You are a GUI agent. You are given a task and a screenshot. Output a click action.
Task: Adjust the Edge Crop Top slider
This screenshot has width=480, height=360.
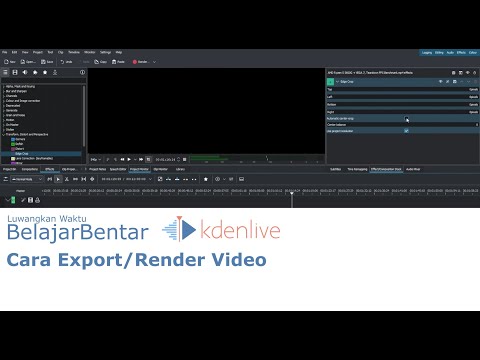(403, 89)
